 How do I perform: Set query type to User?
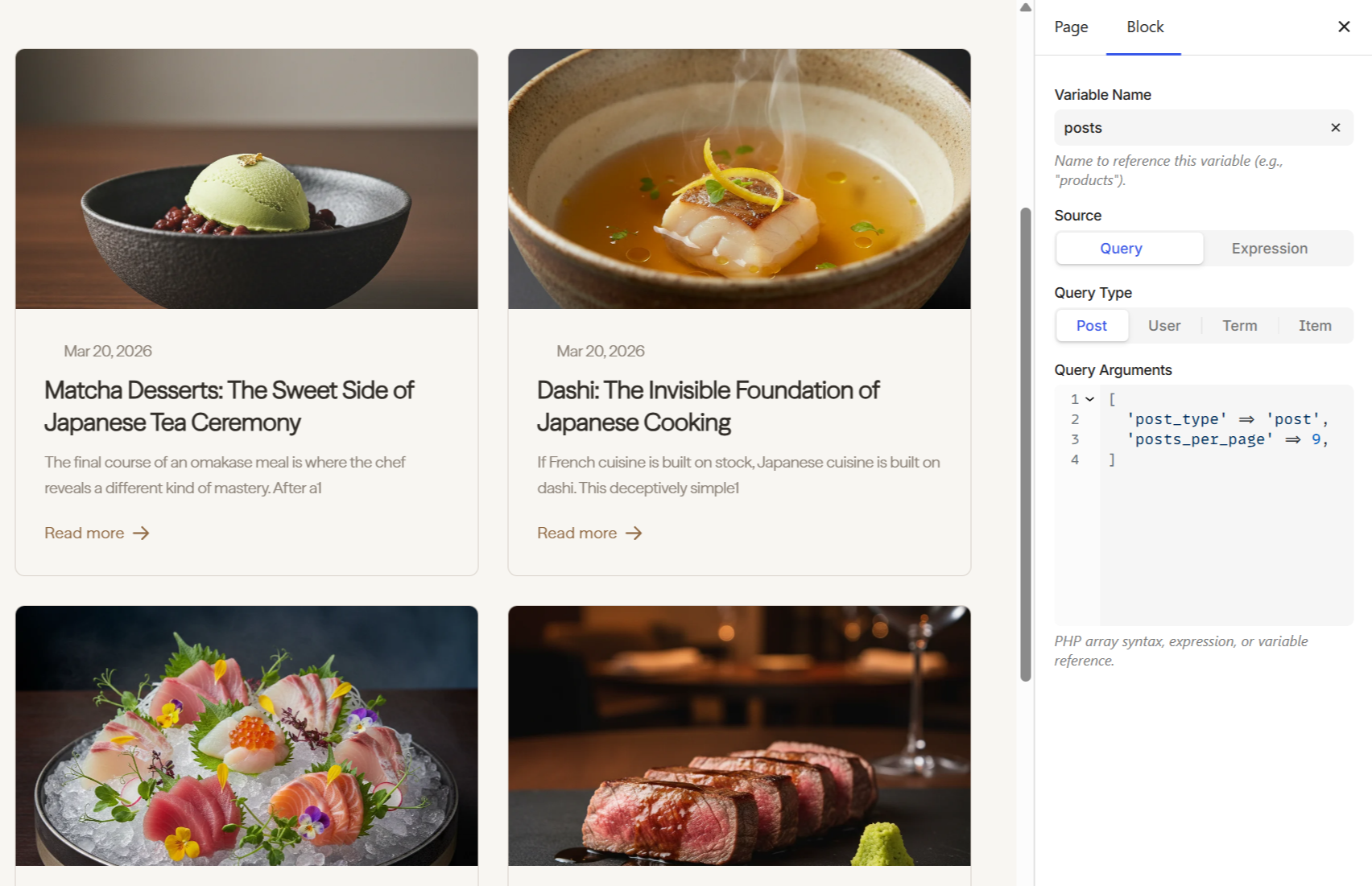[1163, 326]
